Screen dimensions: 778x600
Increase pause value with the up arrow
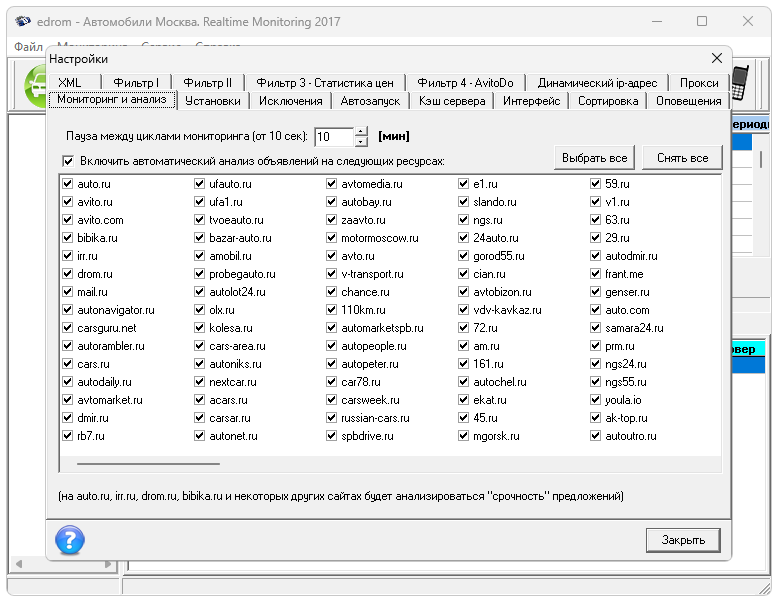point(362,132)
